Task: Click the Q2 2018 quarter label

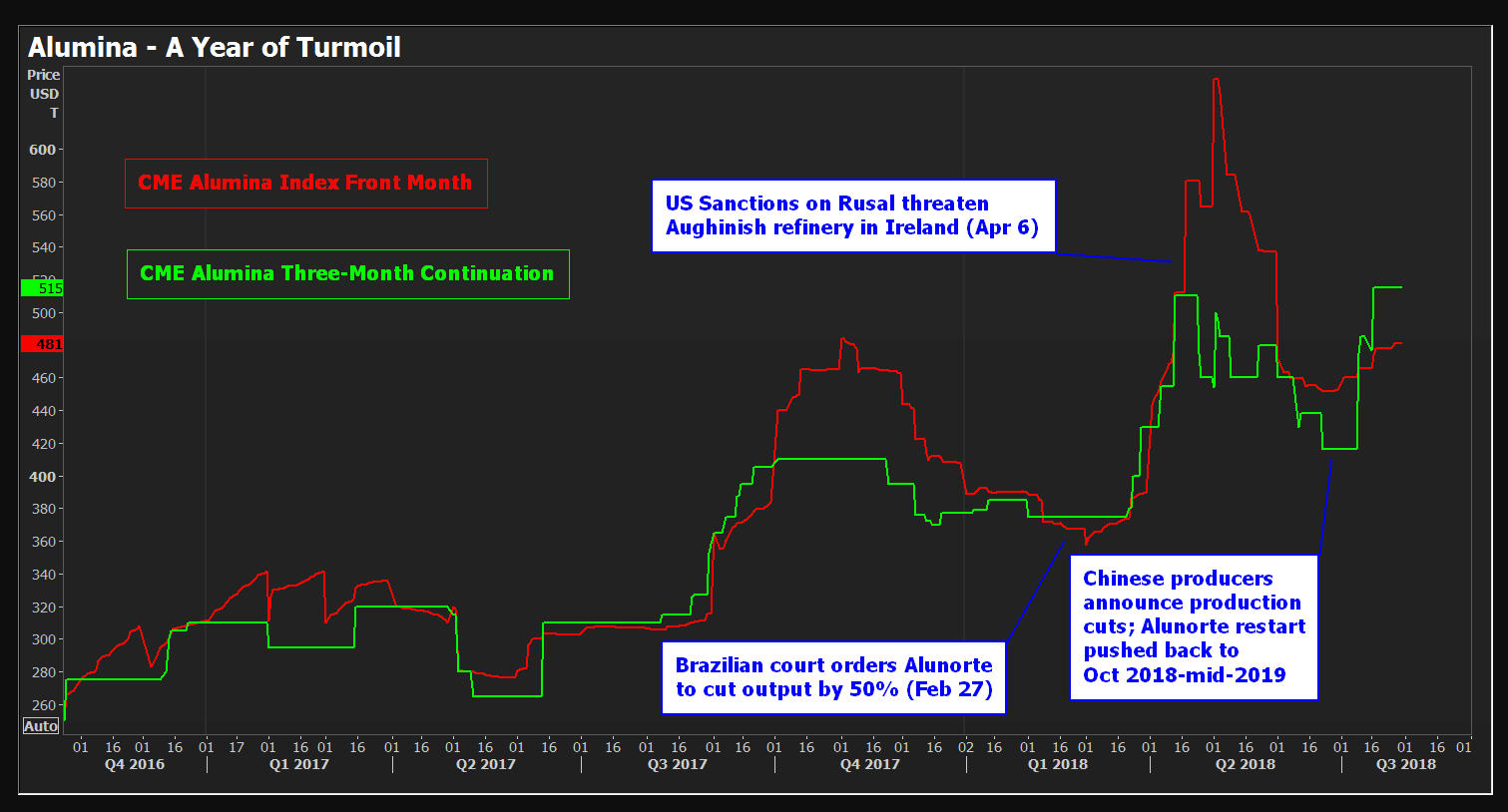Action: pyautogui.click(x=1245, y=764)
